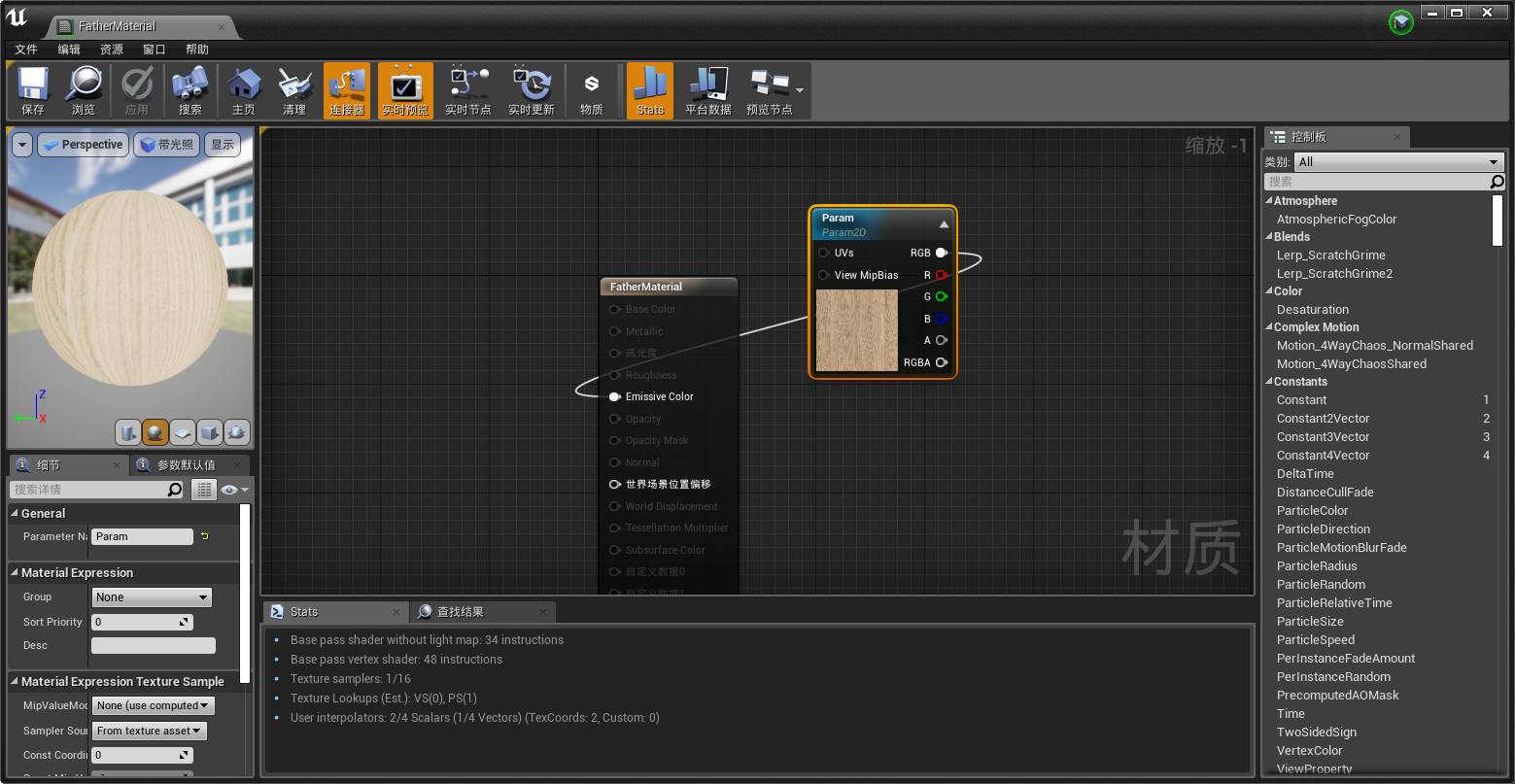Apply changes using the 应用 icon
Image resolution: width=1515 pixels, height=784 pixels.
pyautogui.click(x=137, y=89)
